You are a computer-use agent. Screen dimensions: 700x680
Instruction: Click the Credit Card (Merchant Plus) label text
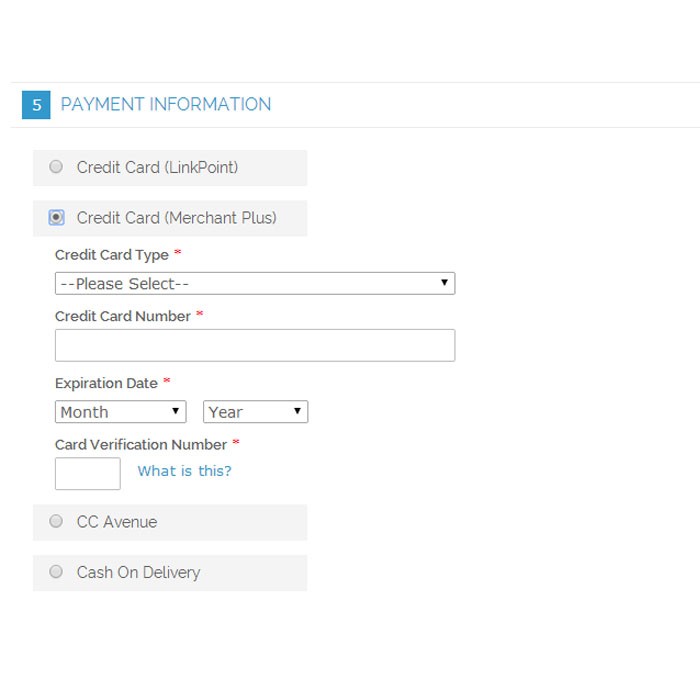coord(176,217)
